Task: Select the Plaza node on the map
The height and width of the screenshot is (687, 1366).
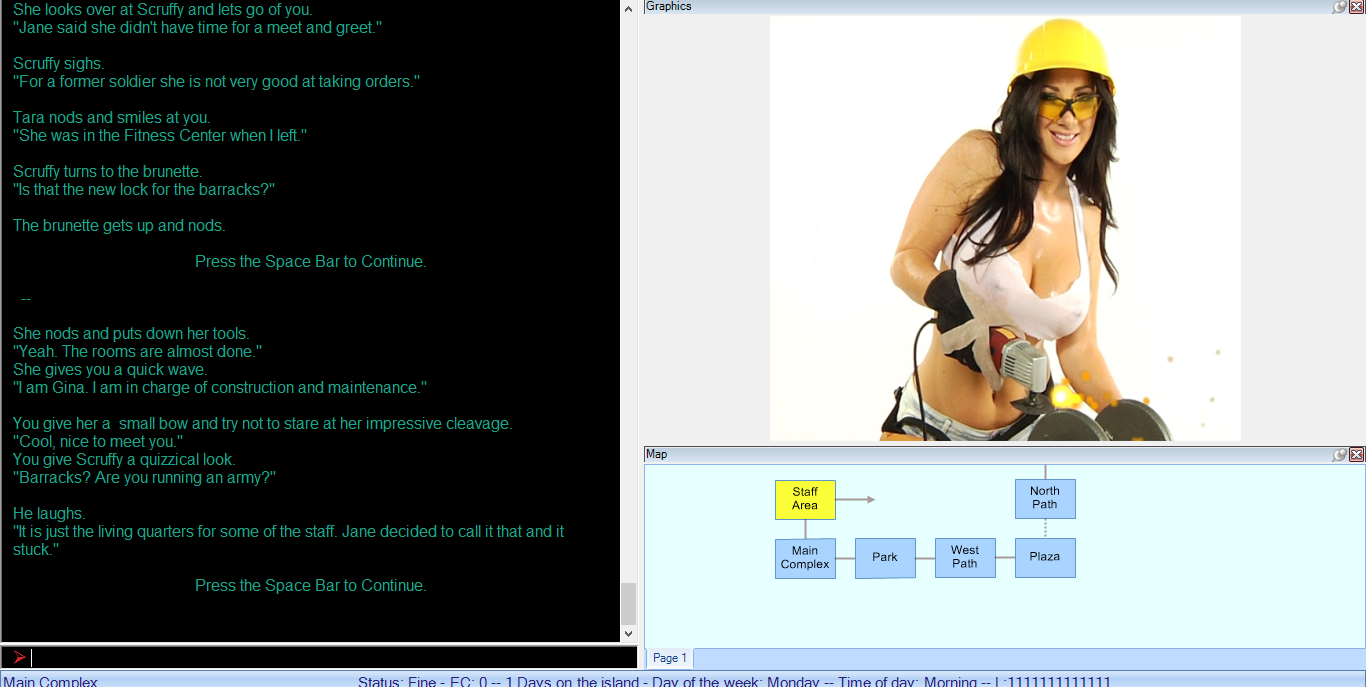Action: click(1045, 557)
